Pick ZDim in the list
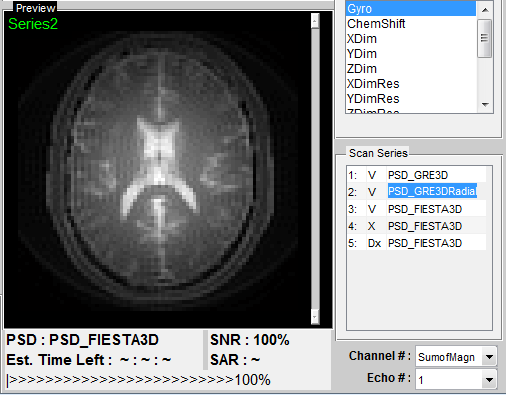Screen dimensions: 506x395 click(x=411, y=69)
